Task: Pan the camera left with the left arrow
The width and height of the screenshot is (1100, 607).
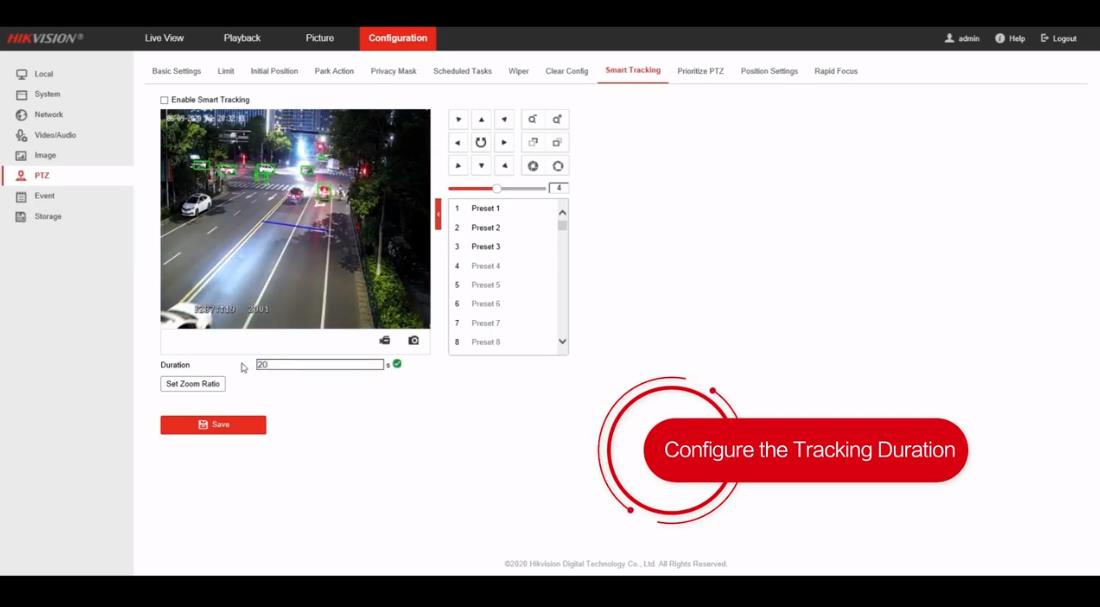Action: tap(458, 142)
